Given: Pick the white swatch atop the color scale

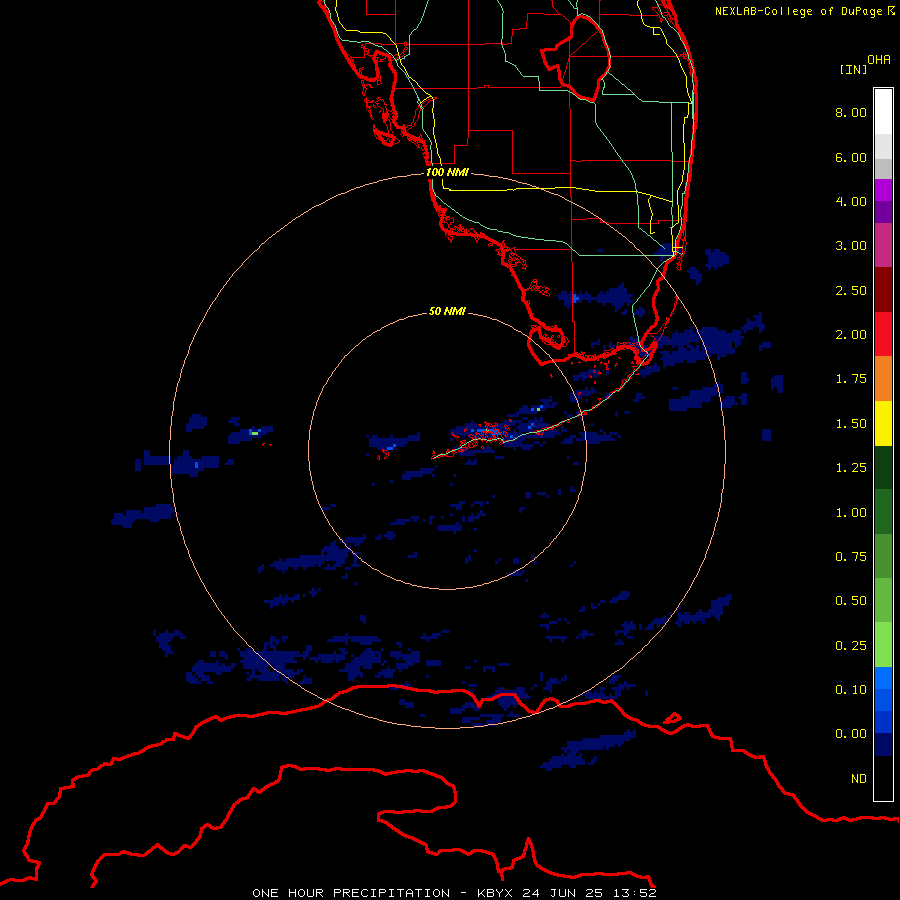Looking at the screenshot, I should pos(883,112).
